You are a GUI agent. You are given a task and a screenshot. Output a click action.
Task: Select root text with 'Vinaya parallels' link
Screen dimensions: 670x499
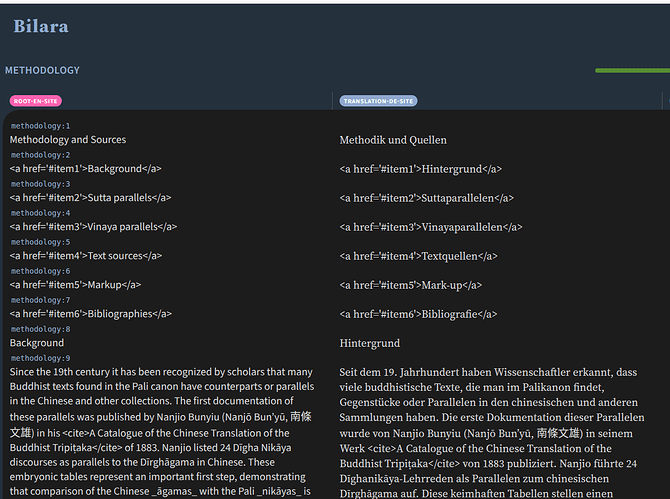[93, 227]
